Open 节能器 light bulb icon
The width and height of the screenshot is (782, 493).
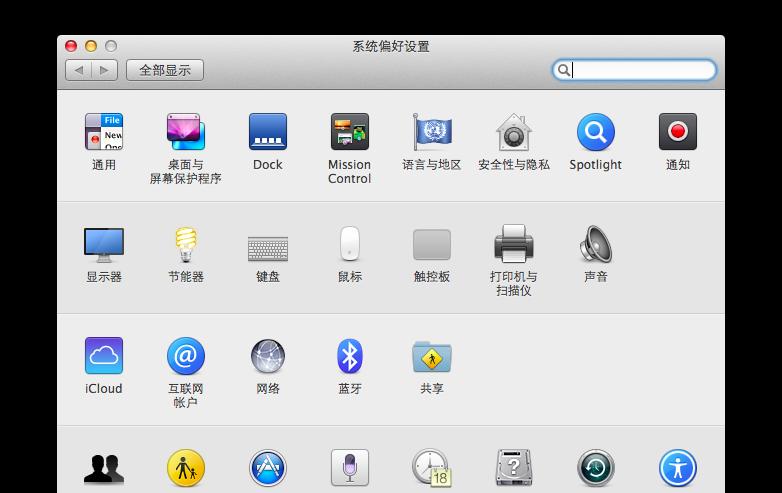(x=186, y=244)
